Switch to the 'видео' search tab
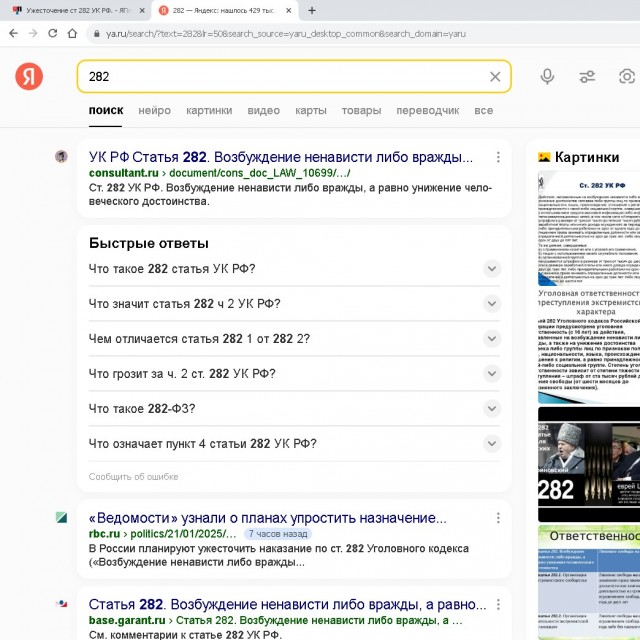This screenshot has height=640, width=640. click(x=263, y=110)
